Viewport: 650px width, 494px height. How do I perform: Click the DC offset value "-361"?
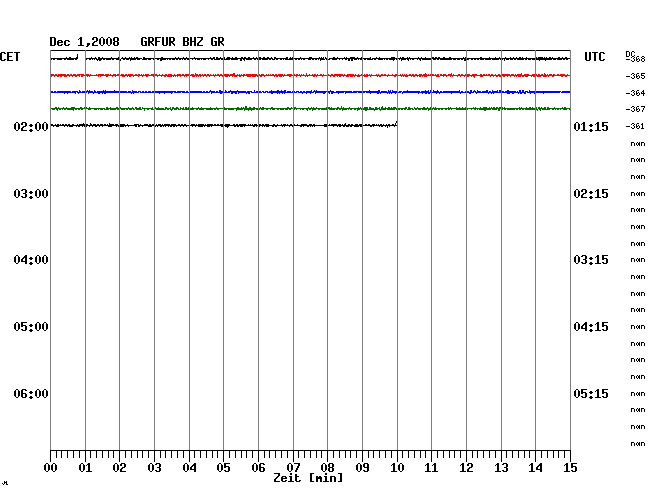point(635,126)
